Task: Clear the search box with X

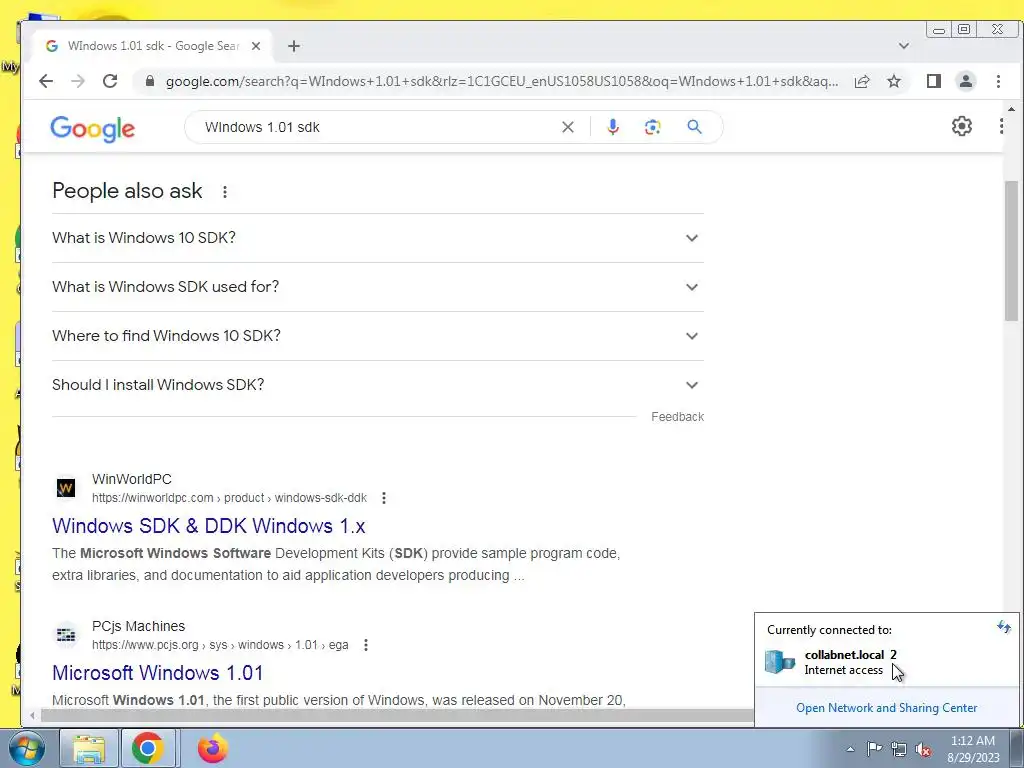Action: (x=568, y=127)
